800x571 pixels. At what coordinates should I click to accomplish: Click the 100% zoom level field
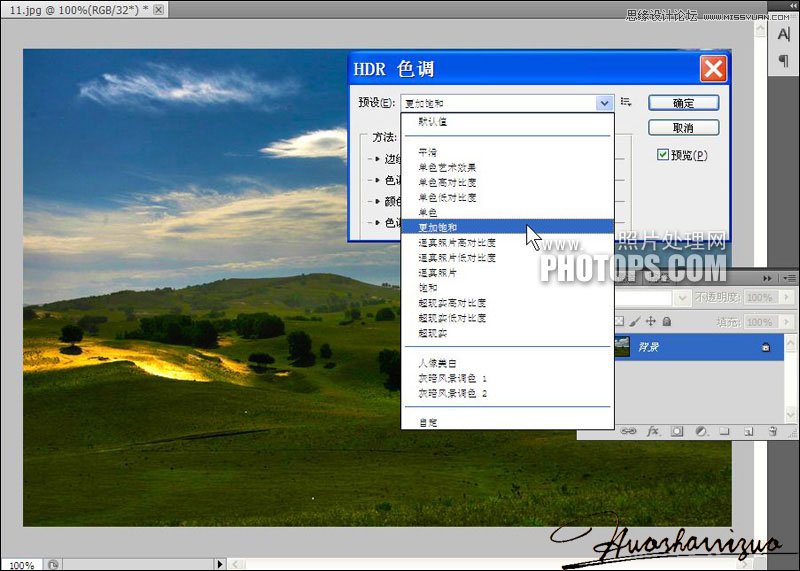tap(21, 565)
